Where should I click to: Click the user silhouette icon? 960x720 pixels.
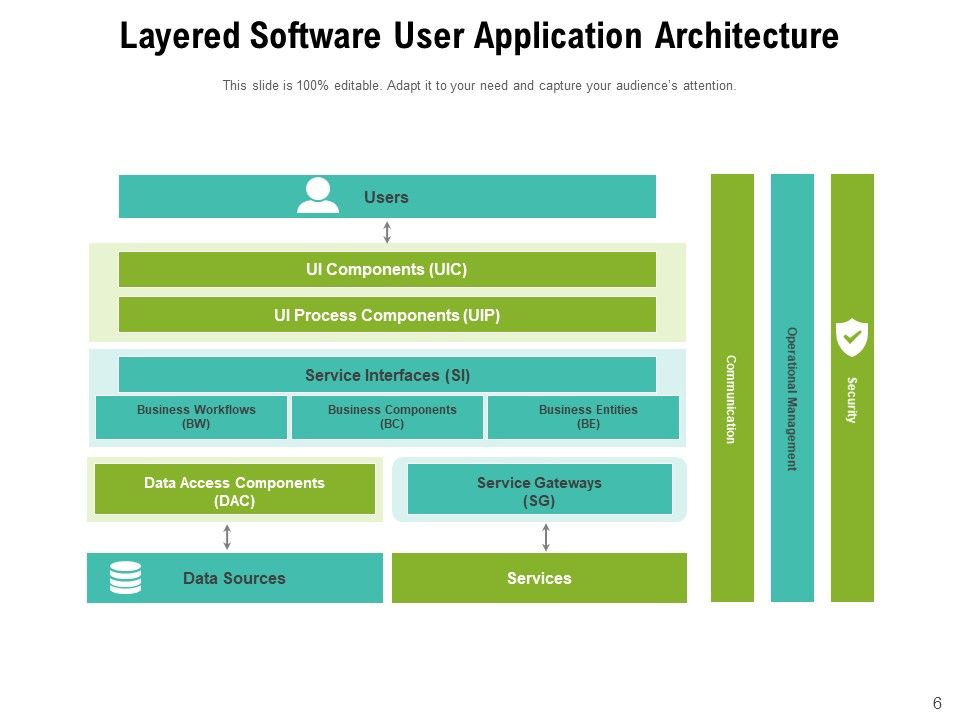(x=318, y=195)
